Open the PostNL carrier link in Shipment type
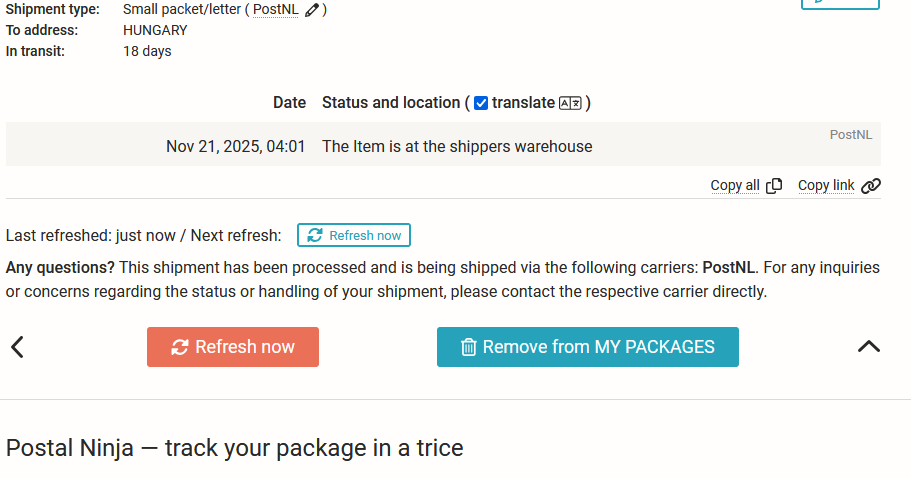Screen dimensions: 911x478 coord(276,10)
